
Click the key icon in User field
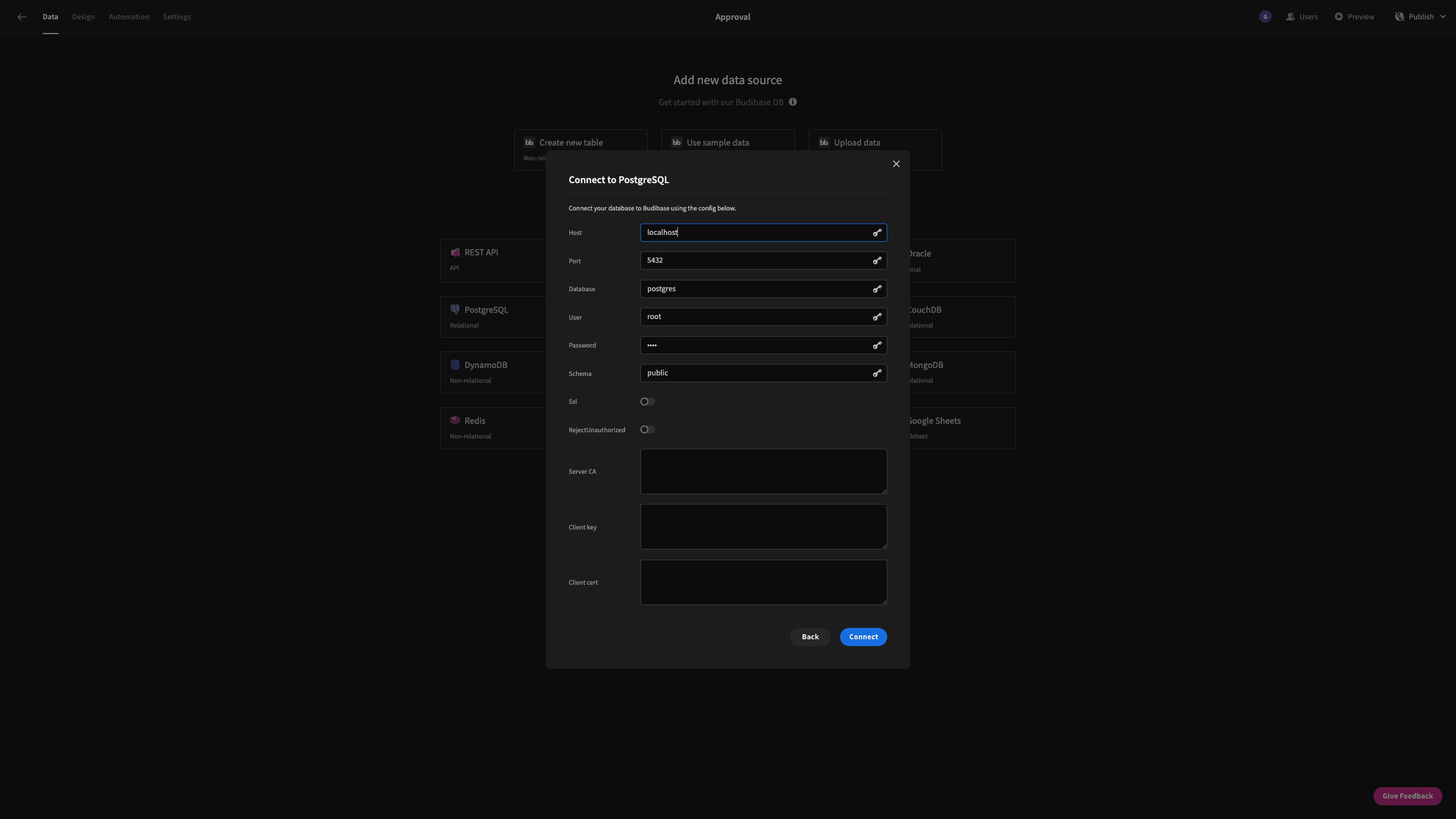point(877,317)
